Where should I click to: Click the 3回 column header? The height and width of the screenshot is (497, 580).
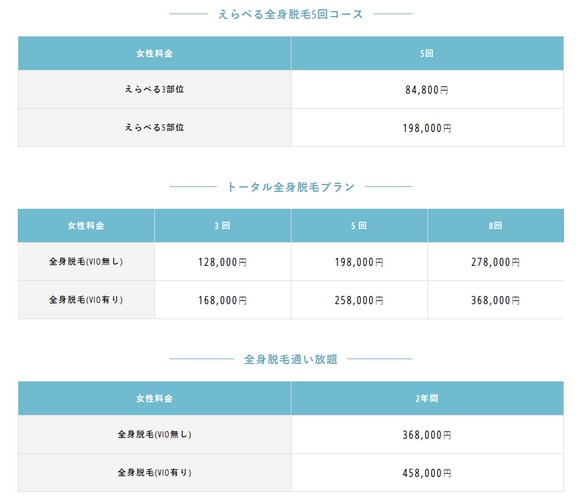coord(222,226)
